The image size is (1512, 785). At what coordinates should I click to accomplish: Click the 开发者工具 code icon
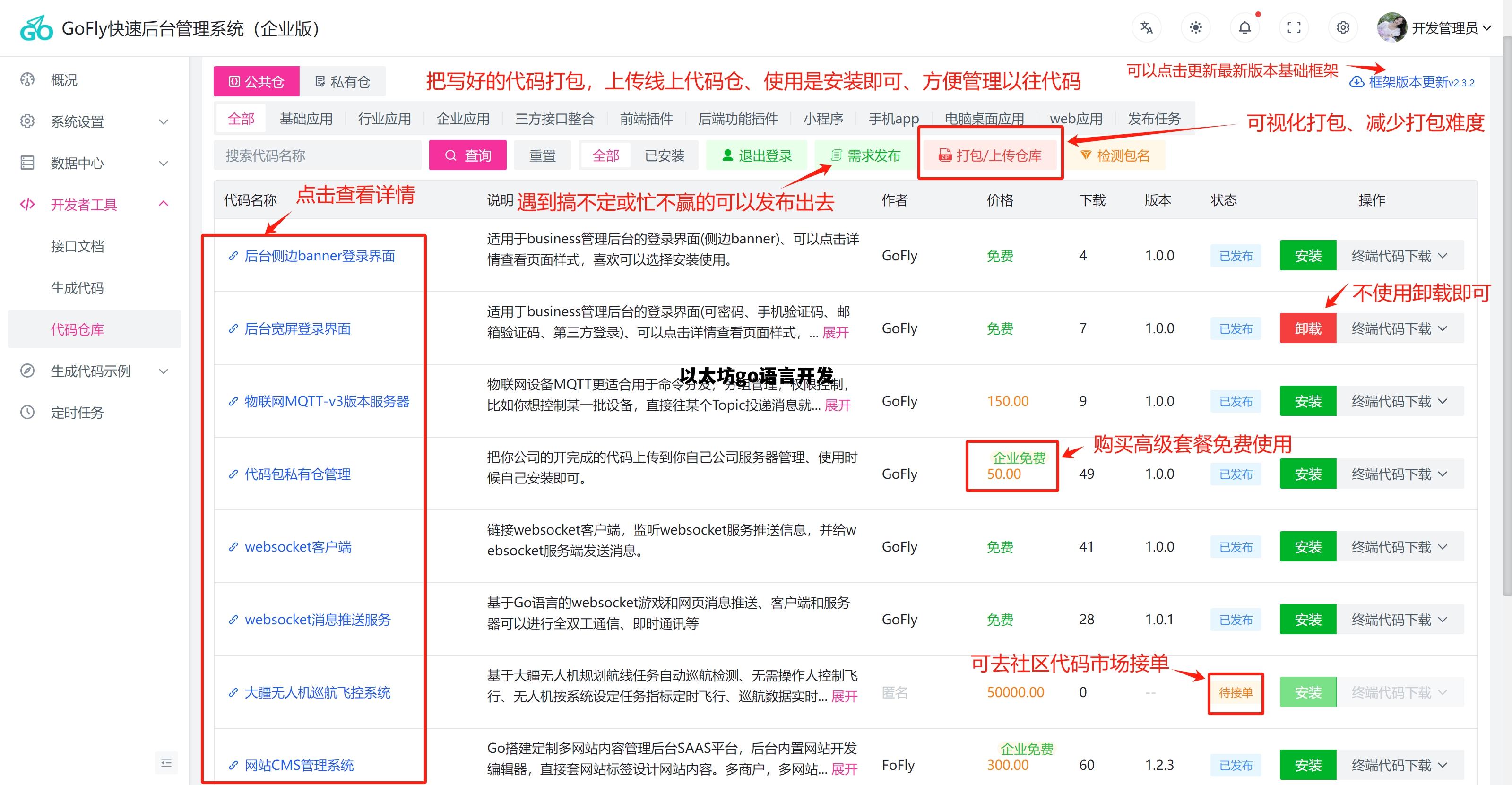tap(27, 204)
